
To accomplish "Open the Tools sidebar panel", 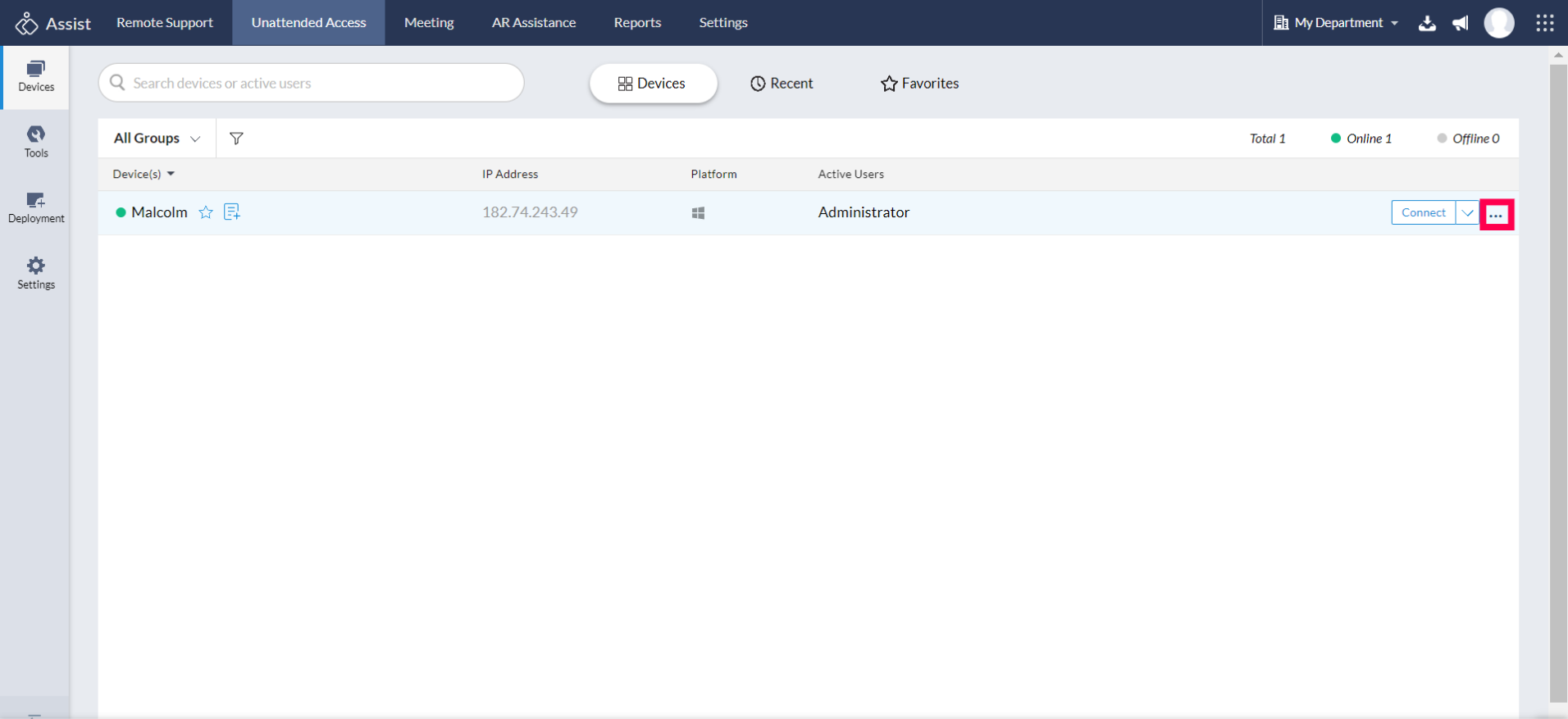I will pyautogui.click(x=36, y=142).
